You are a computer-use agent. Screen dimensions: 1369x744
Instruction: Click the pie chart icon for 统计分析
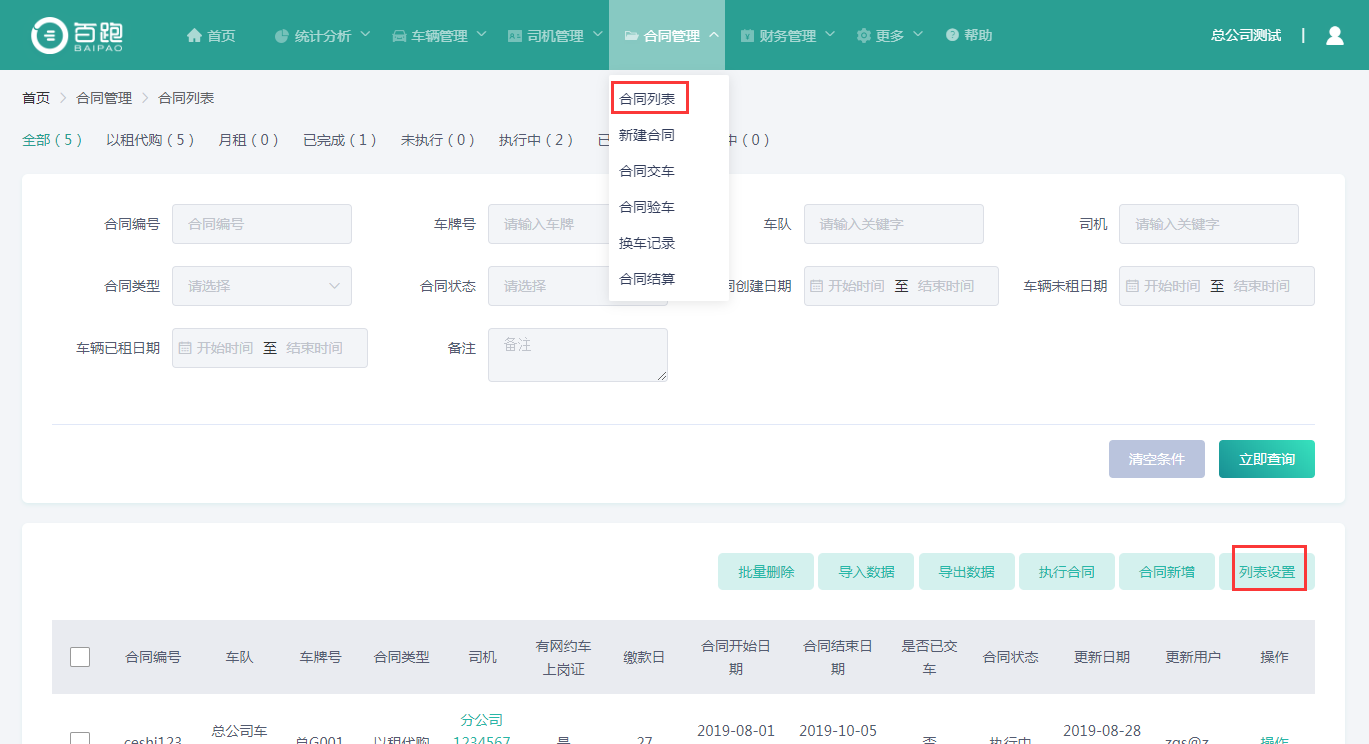(x=282, y=36)
